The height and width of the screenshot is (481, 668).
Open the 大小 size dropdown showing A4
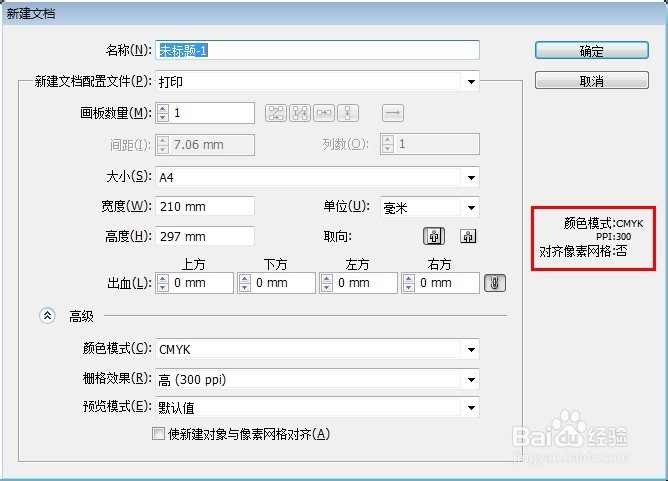(317, 177)
